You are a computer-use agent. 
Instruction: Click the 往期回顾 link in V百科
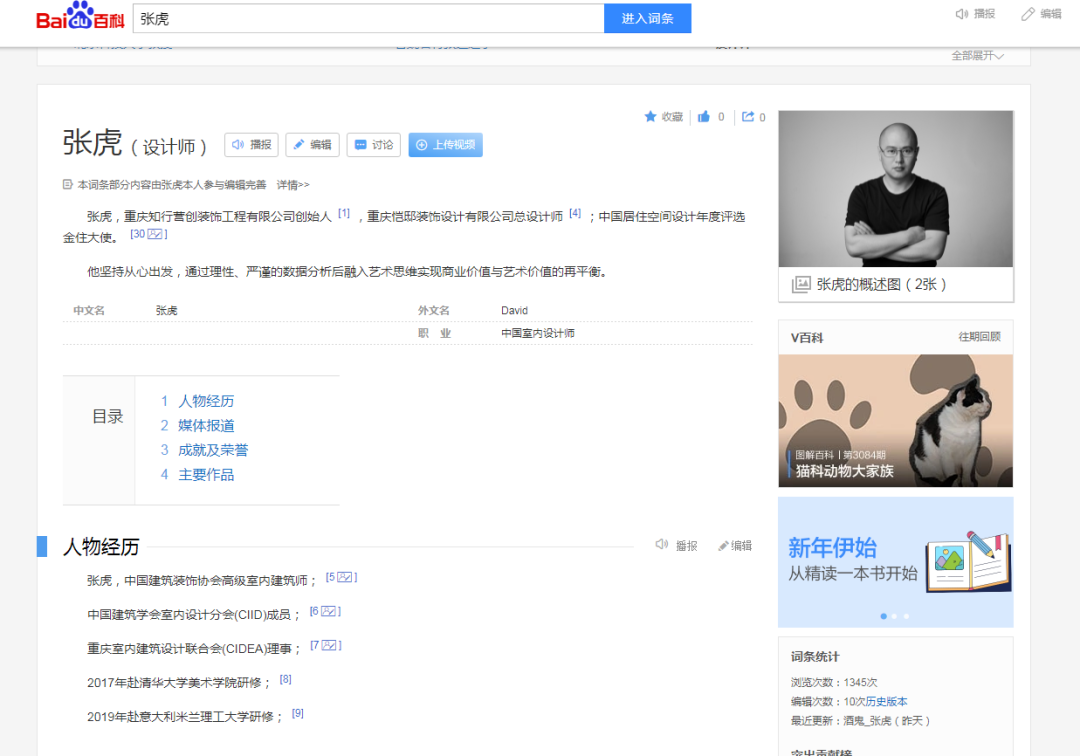click(979, 337)
